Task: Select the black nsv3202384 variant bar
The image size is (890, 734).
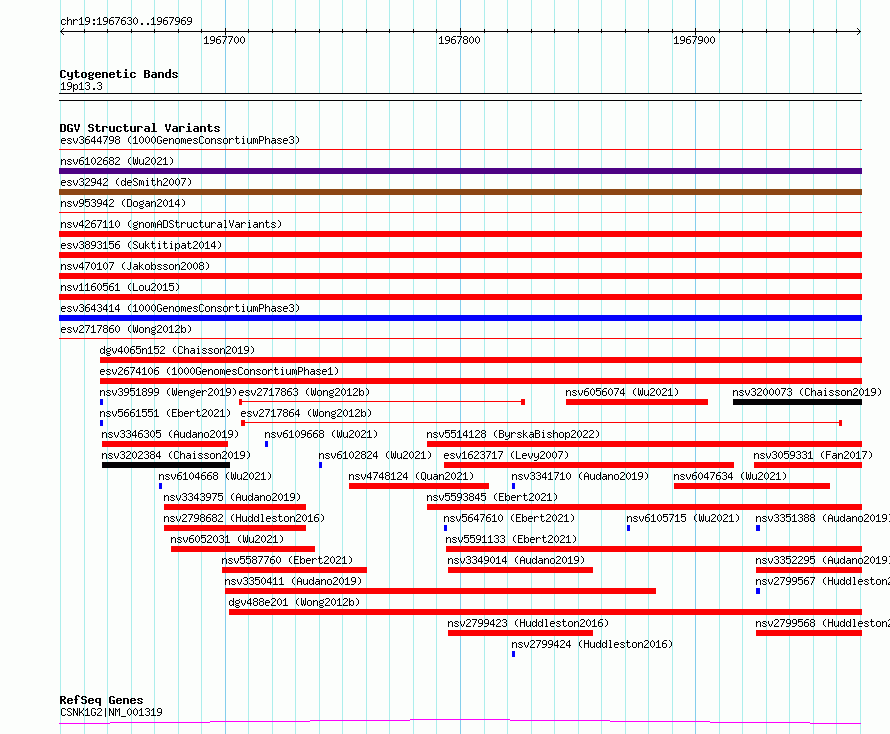Action: [166, 465]
